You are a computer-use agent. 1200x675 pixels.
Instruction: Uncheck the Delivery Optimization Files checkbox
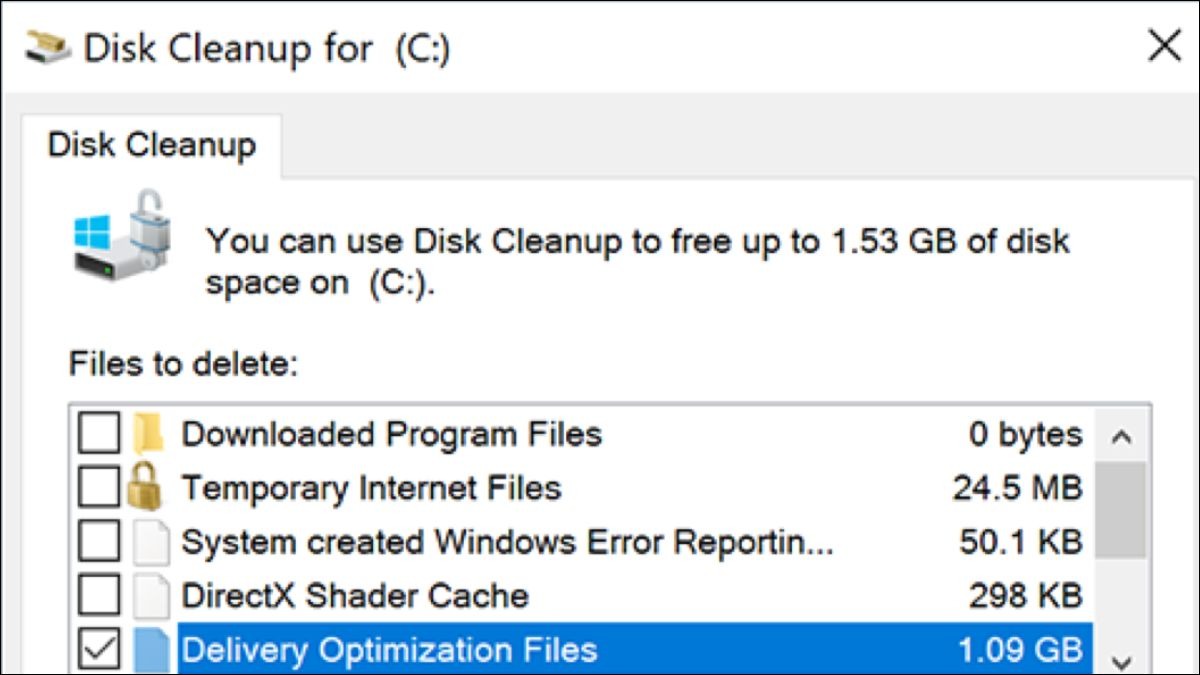click(x=99, y=649)
